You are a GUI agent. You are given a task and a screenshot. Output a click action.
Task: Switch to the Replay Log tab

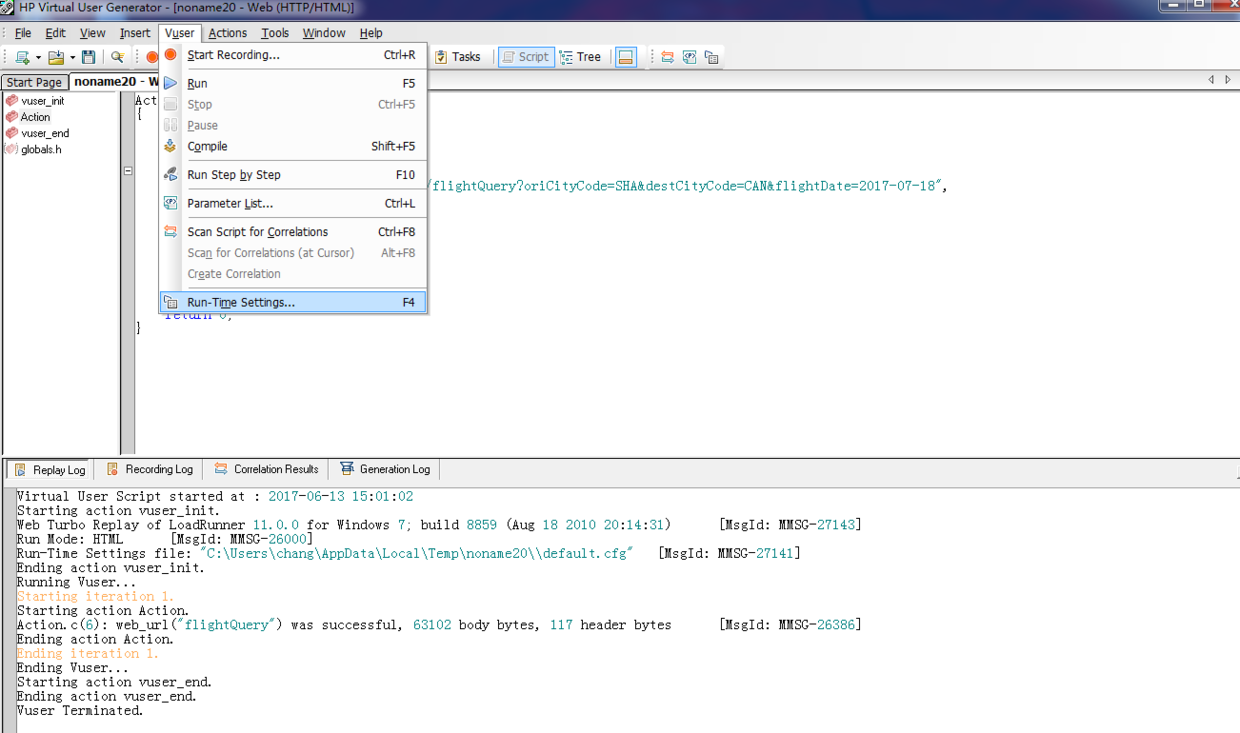pos(49,469)
